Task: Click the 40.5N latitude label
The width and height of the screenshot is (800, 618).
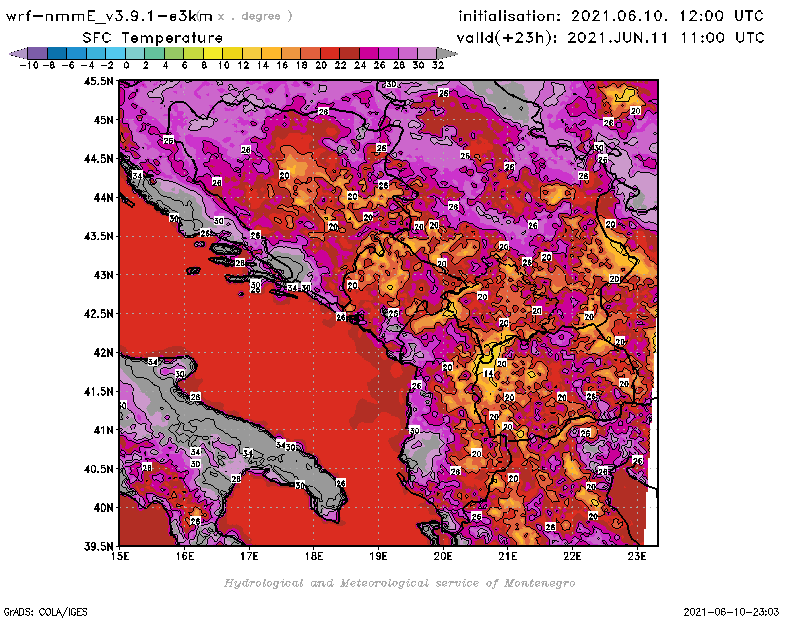Action: (98, 468)
